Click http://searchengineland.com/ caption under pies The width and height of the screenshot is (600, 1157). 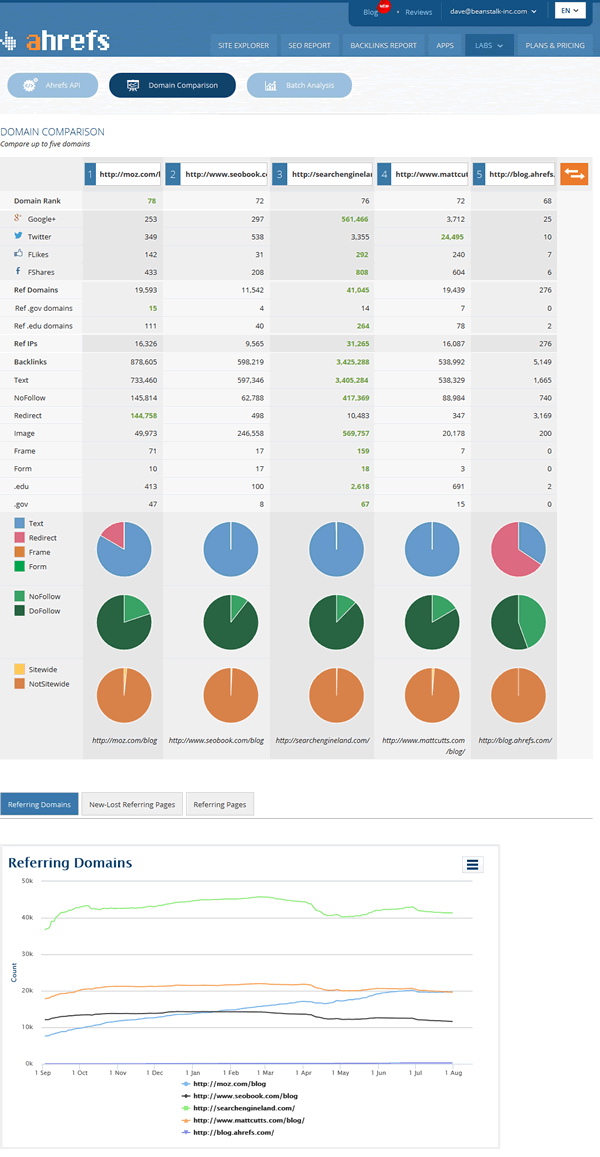tap(323, 740)
